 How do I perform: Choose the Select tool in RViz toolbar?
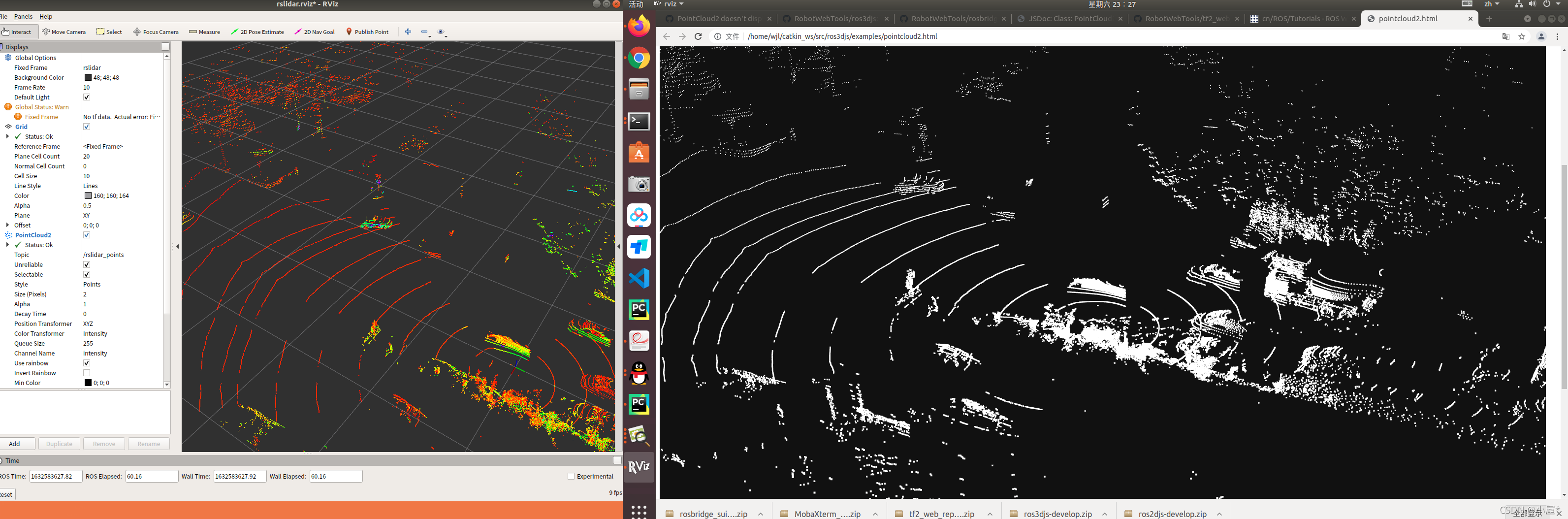point(109,32)
